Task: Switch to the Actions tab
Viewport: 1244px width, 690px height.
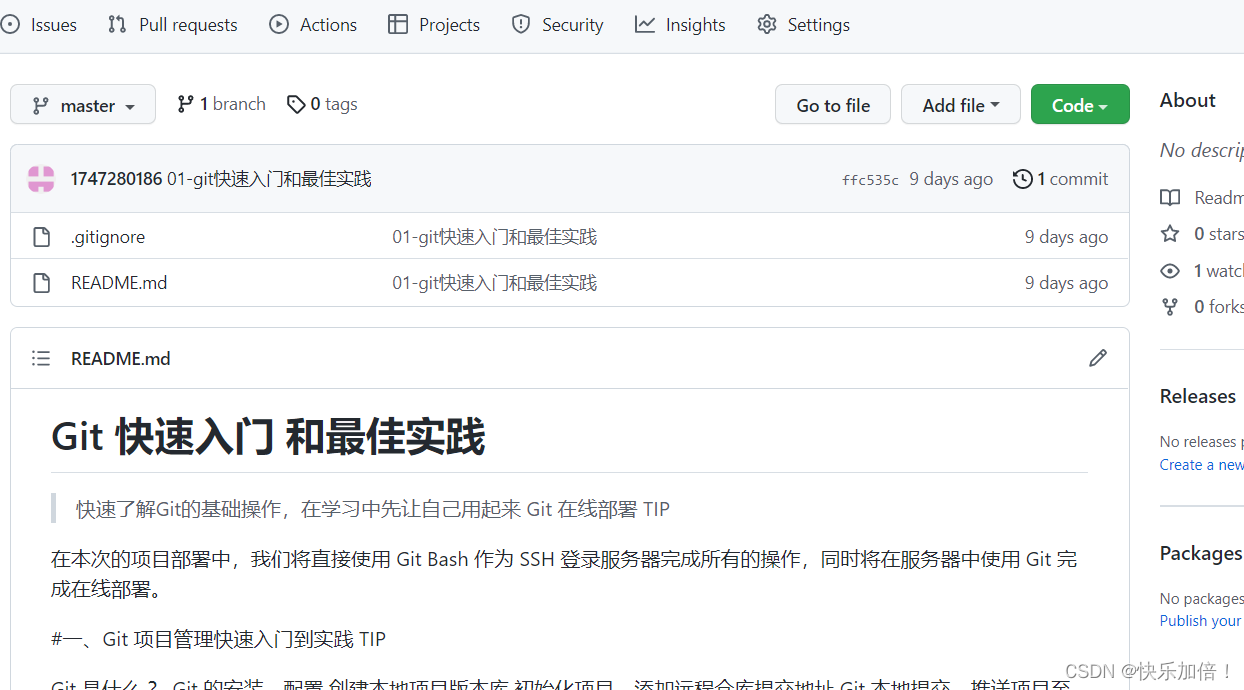Action: coord(313,25)
